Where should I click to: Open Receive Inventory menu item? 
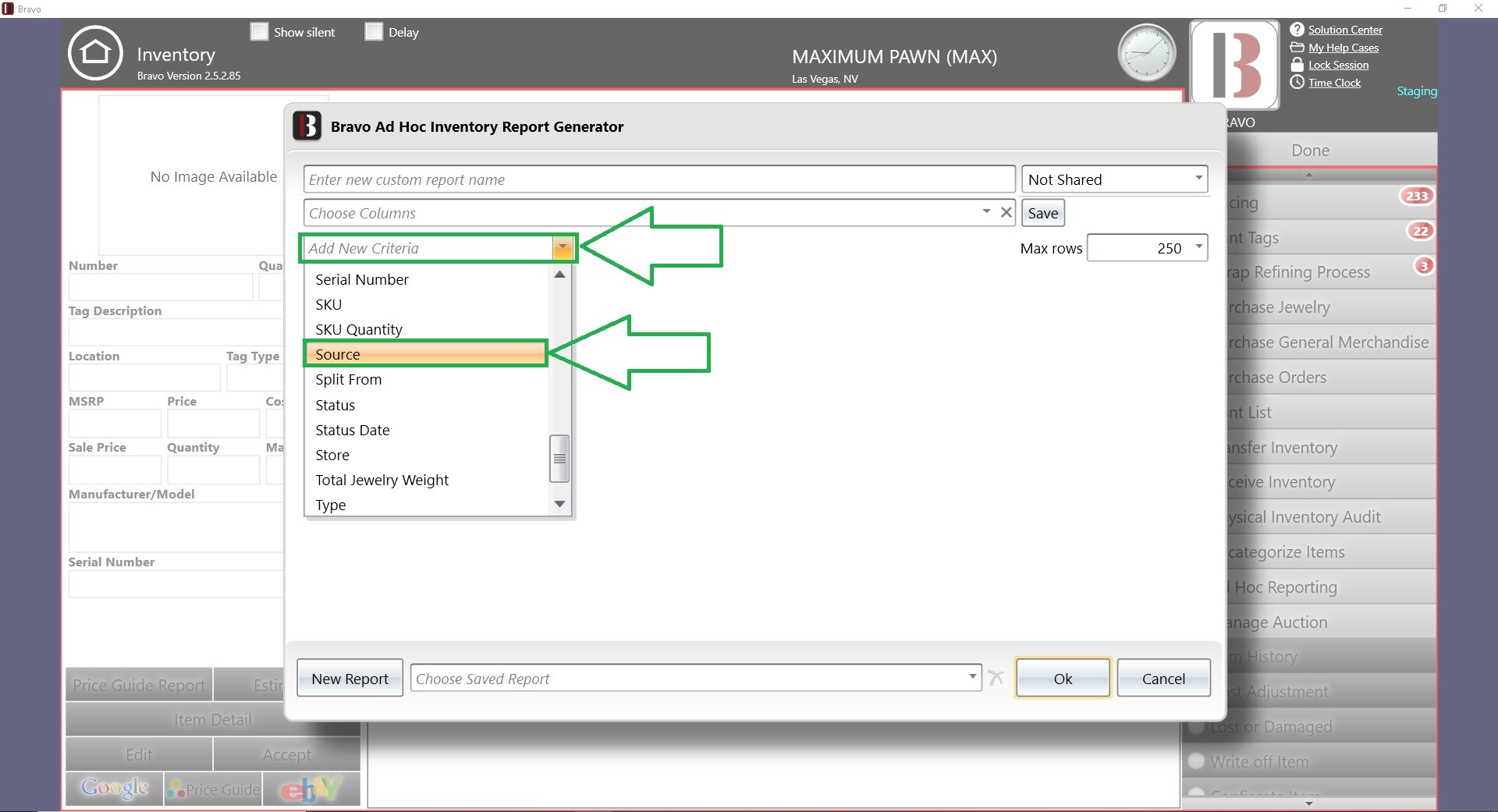tap(1331, 482)
